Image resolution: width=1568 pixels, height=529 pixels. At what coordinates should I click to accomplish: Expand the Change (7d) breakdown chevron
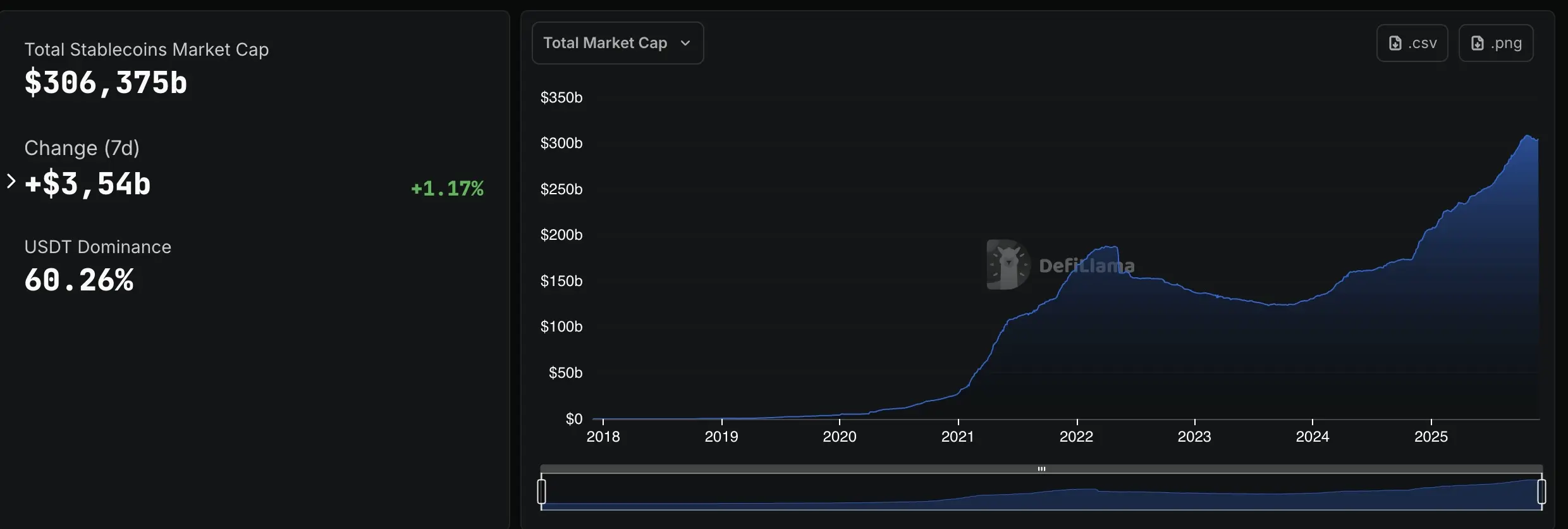11,182
